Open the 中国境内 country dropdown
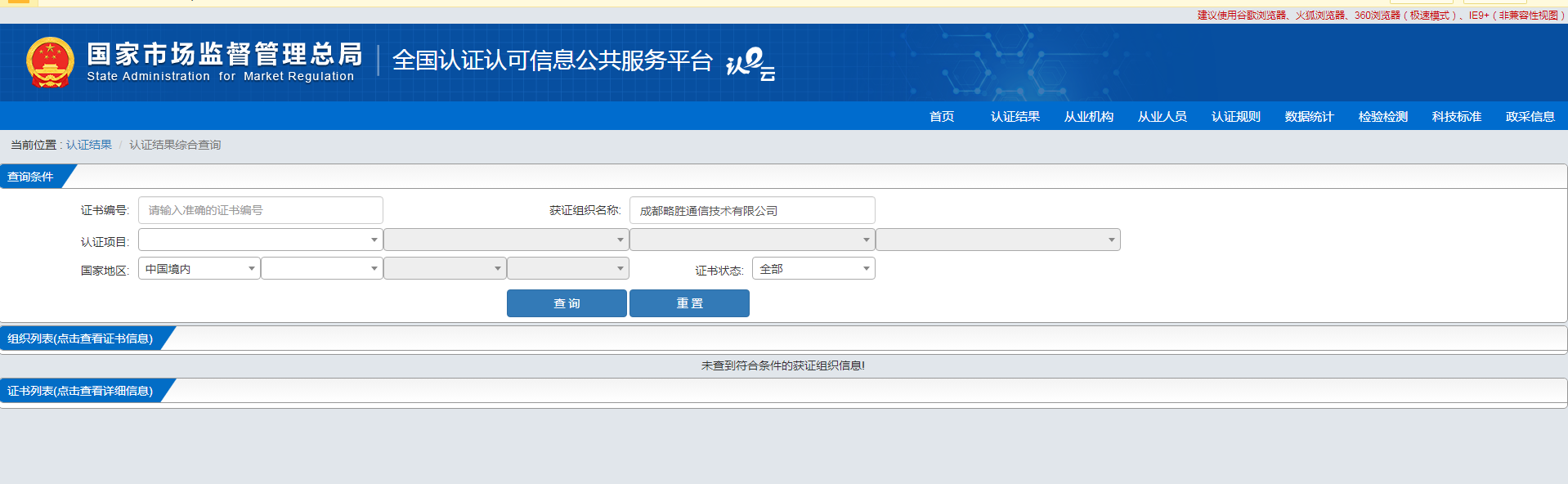 pos(199,268)
